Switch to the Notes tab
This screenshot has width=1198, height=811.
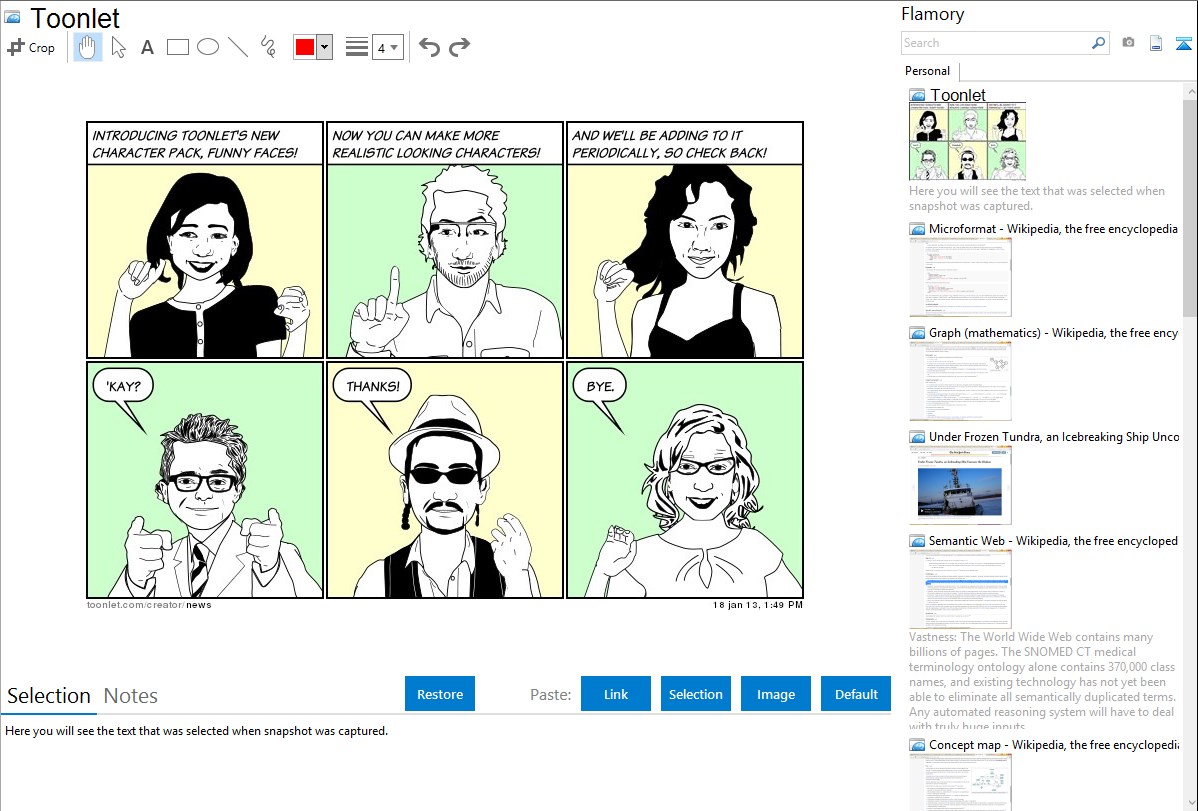coord(131,696)
